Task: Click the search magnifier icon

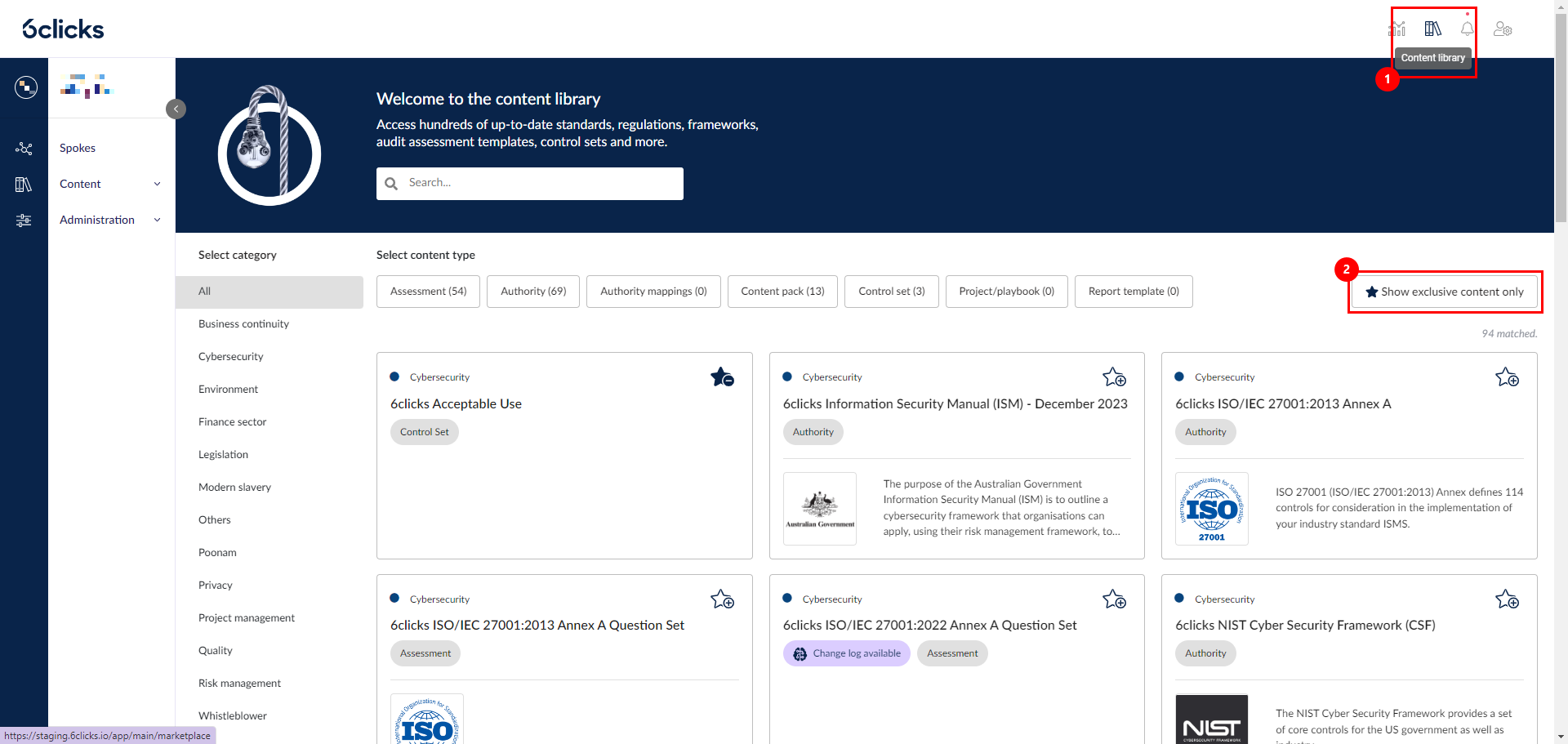Action: coord(391,184)
